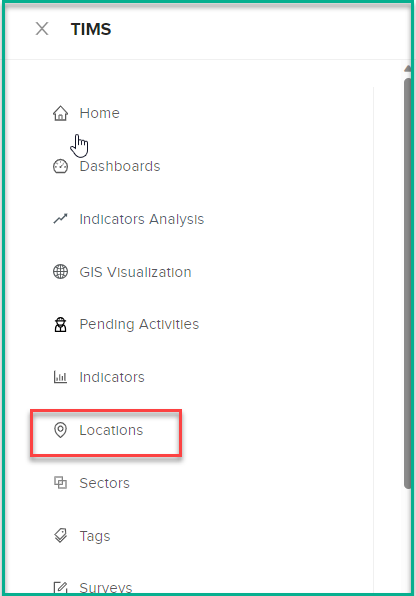
Task: Go to Indicators Analysis
Action: point(141,219)
